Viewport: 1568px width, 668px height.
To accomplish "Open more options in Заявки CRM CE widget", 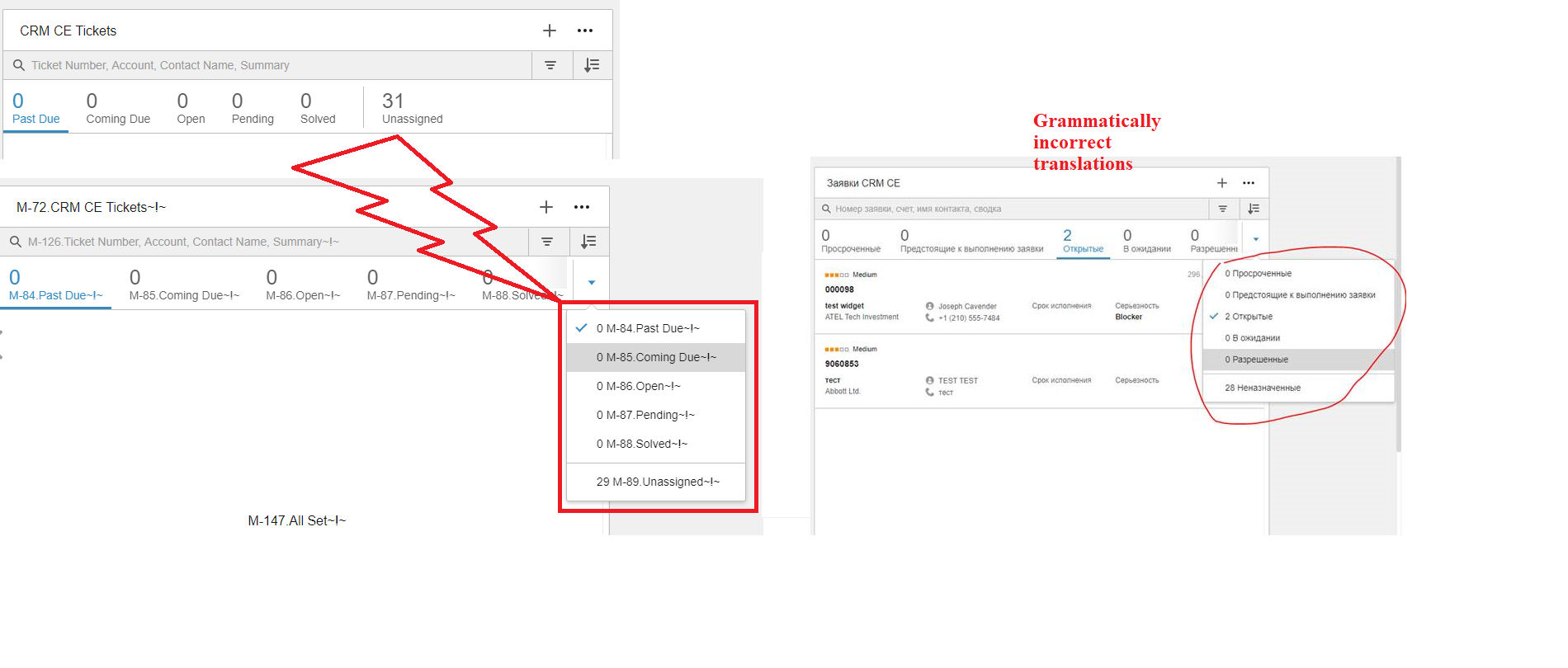I will [x=1249, y=183].
